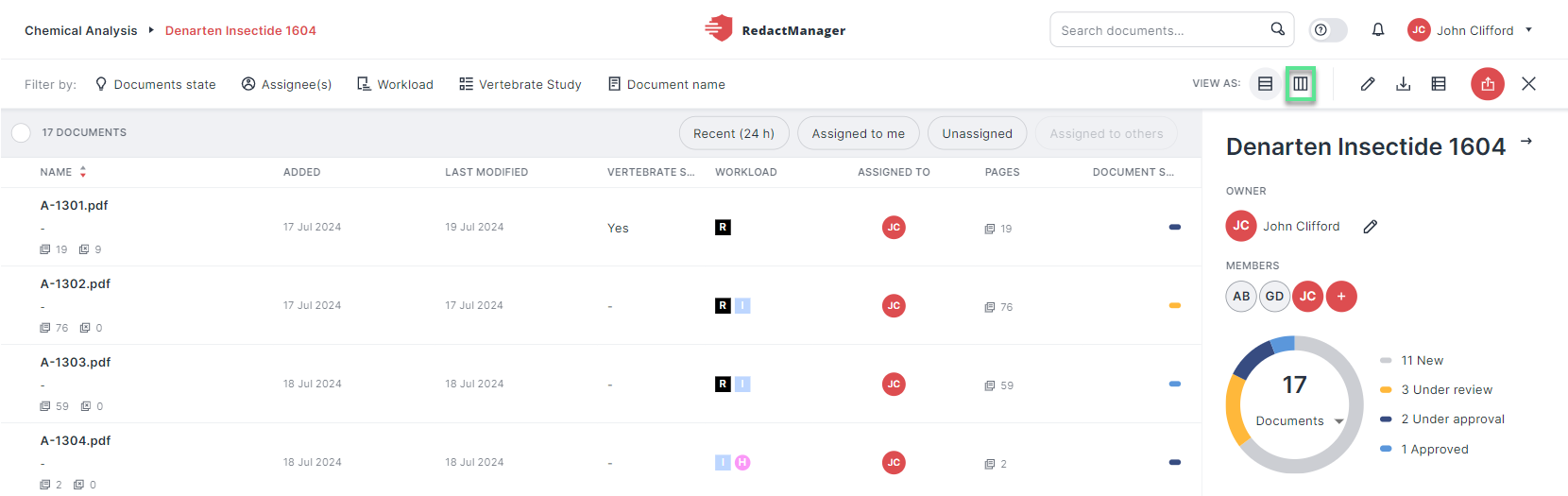The width and height of the screenshot is (1568, 496).
Task: Open Workload filter
Action: pyautogui.click(x=395, y=84)
